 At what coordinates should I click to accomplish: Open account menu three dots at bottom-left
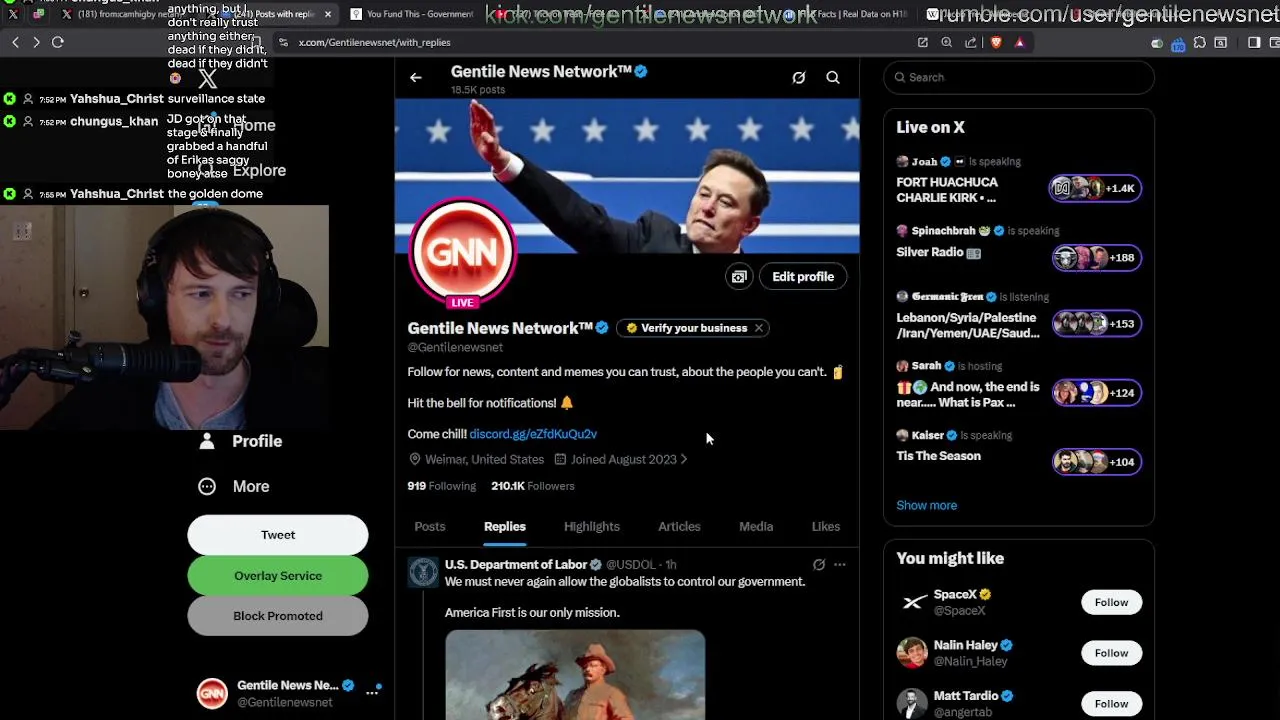373,692
